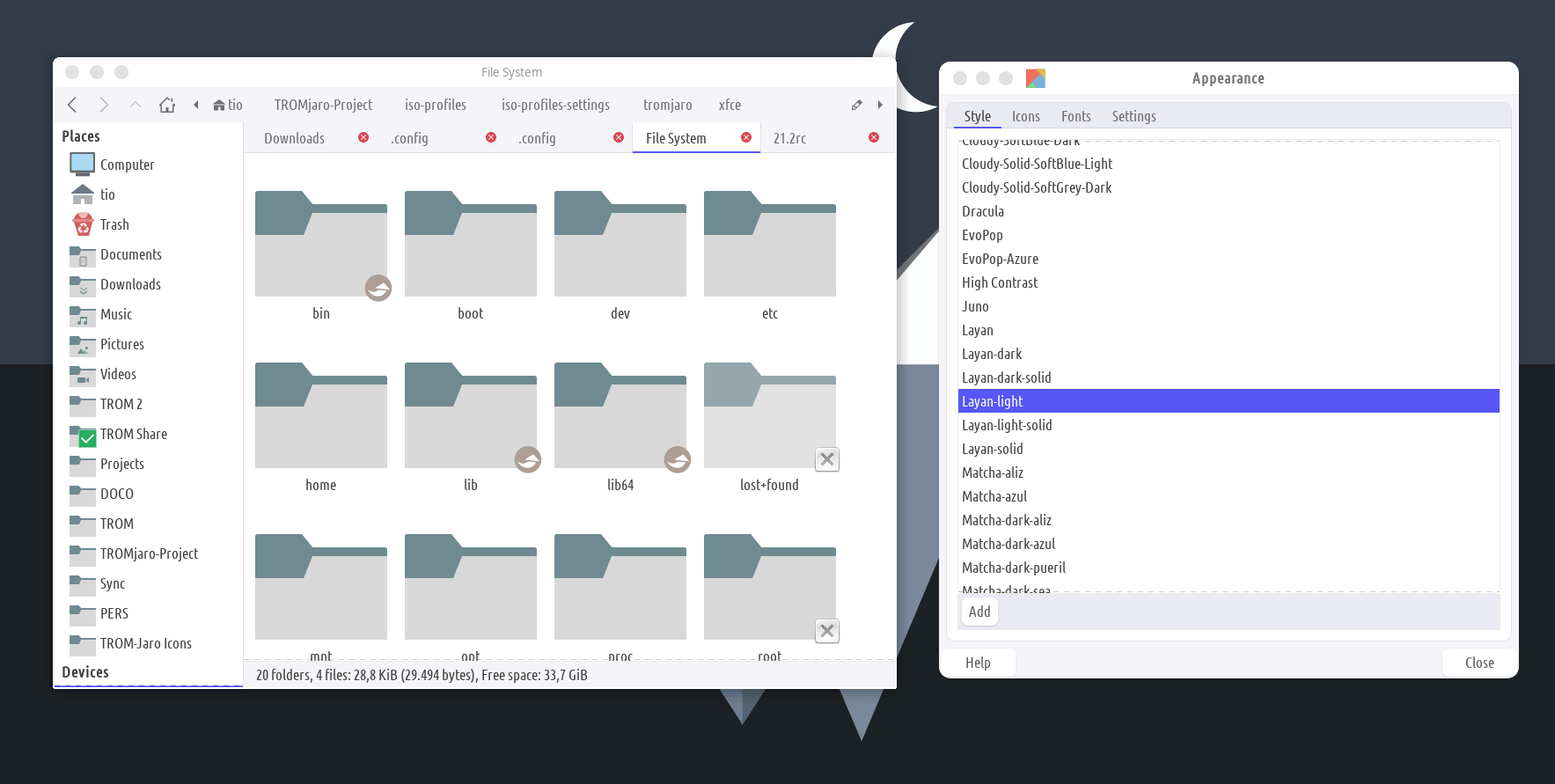Click the home folder toolbar icon

tap(167, 105)
